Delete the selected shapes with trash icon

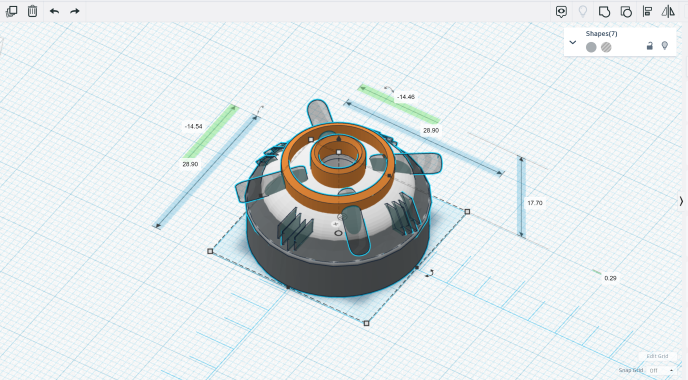(x=32, y=11)
